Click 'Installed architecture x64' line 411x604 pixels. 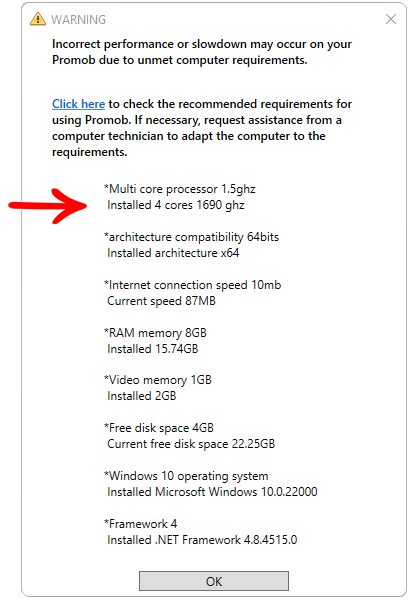pyautogui.click(x=173, y=253)
